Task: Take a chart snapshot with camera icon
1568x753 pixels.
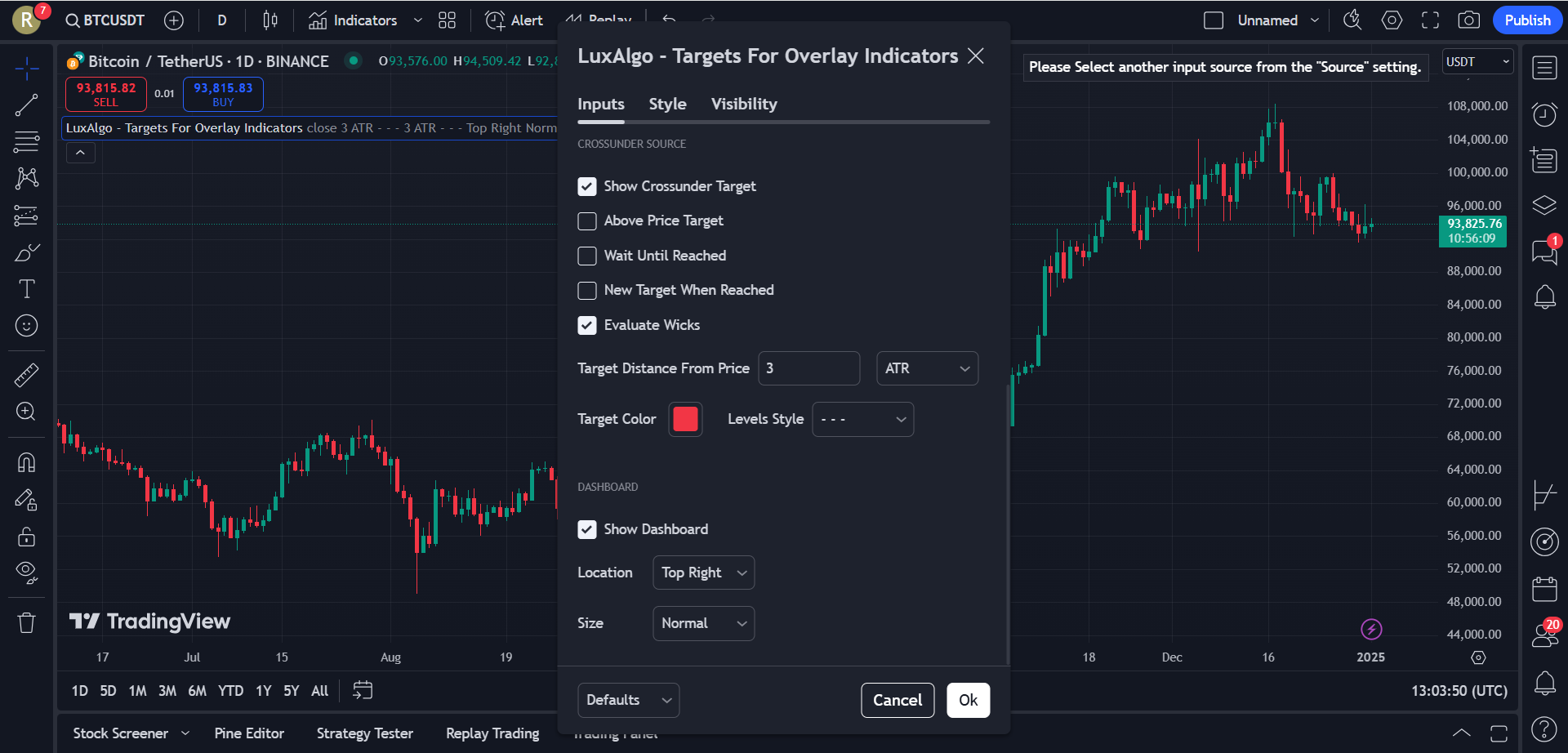Action: [1468, 20]
